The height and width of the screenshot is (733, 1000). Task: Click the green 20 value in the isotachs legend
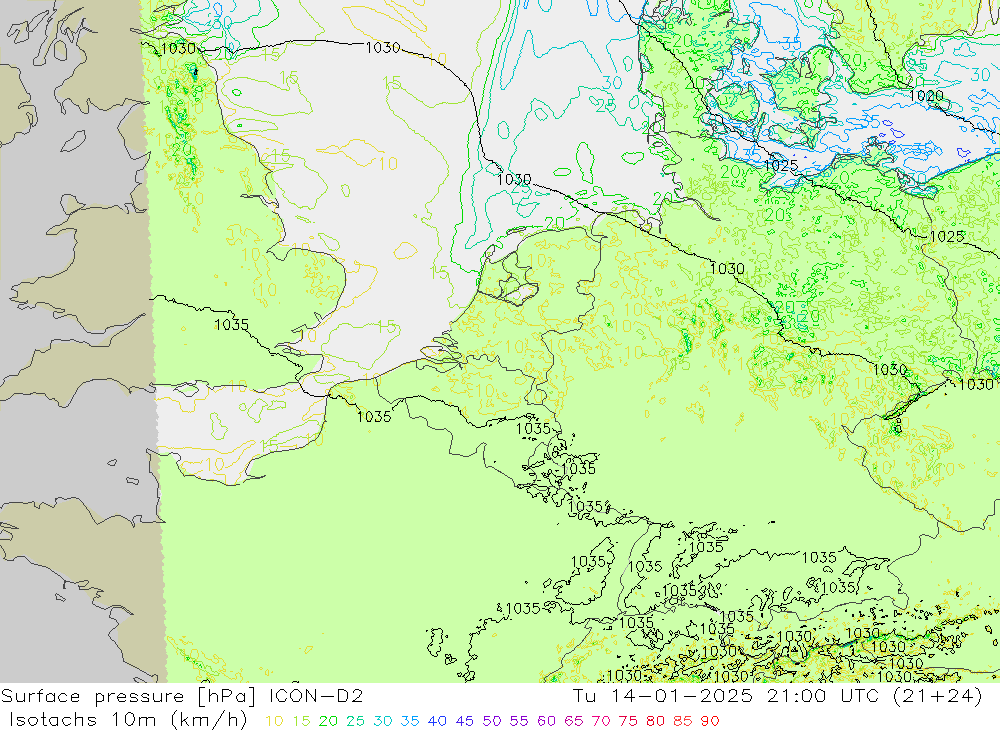click(x=328, y=721)
